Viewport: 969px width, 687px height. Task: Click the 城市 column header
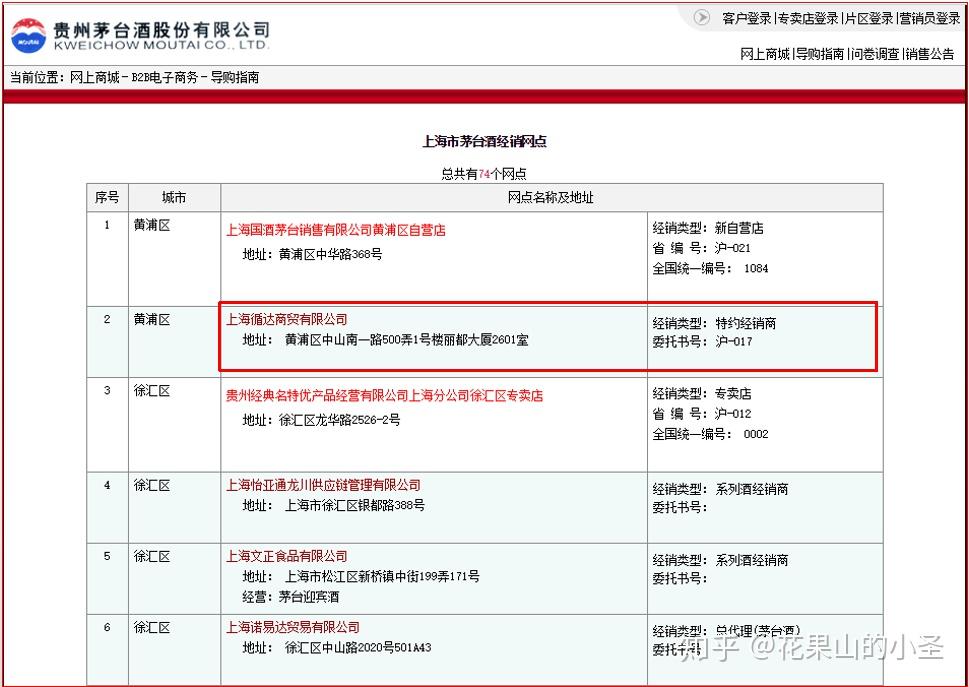(174, 198)
